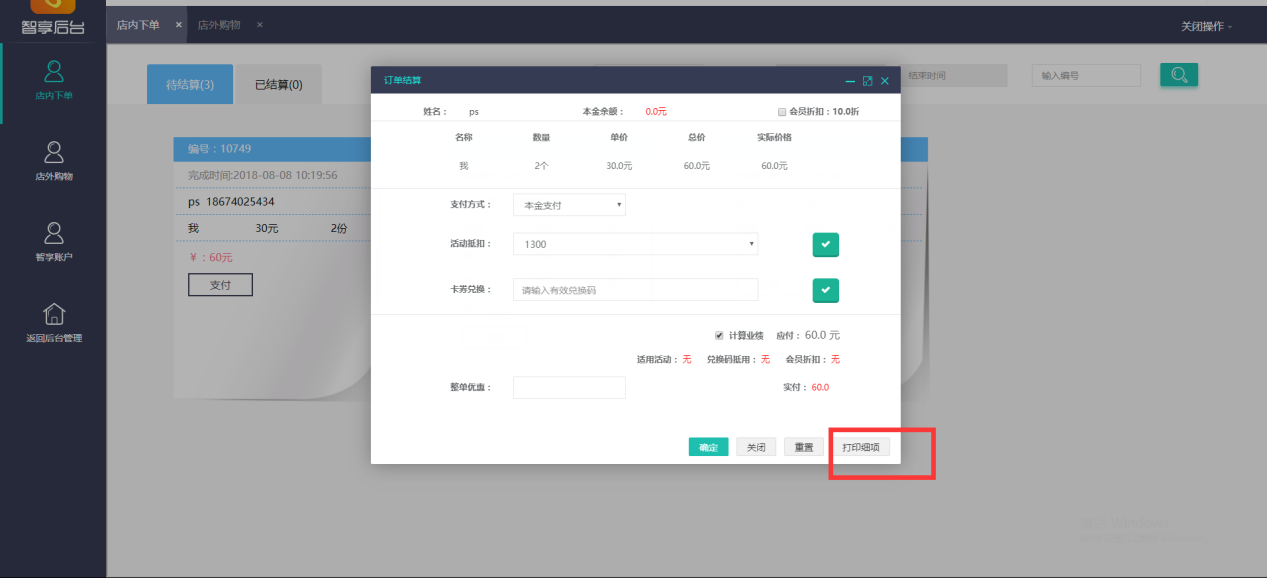Viewport: 1267px width, 578px height.
Task: Click the 打印细项 button
Action: click(860, 447)
